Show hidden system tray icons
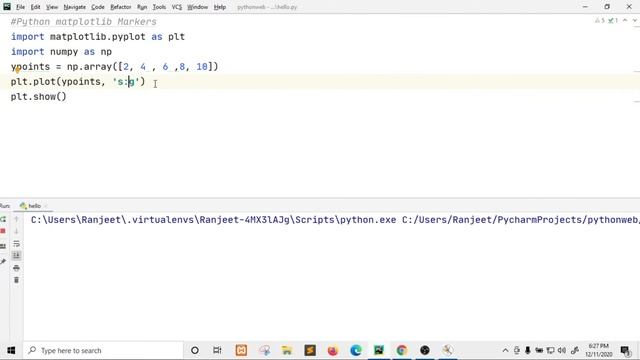This screenshot has height=360, width=640. (x=505, y=350)
